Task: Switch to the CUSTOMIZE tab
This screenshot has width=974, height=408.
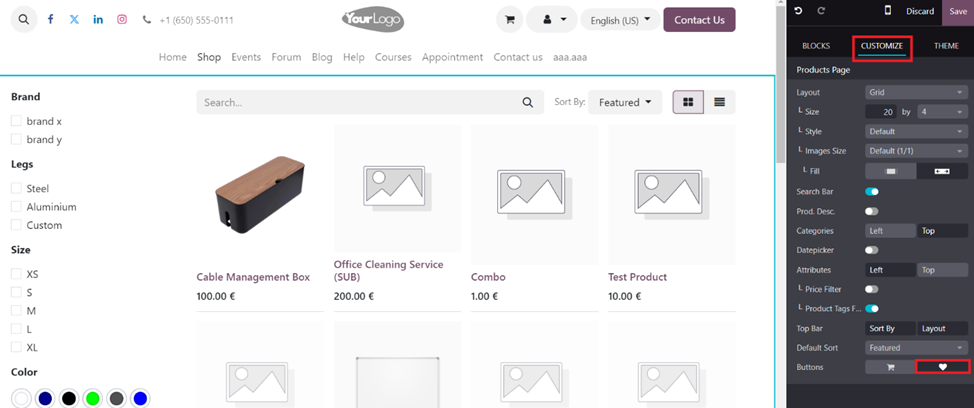Action: click(x=882, y=46)
